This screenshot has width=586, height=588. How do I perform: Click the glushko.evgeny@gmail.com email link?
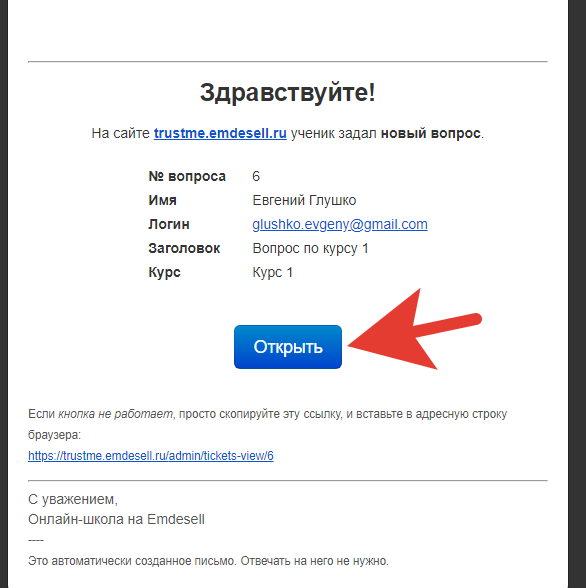click(340, 224)
